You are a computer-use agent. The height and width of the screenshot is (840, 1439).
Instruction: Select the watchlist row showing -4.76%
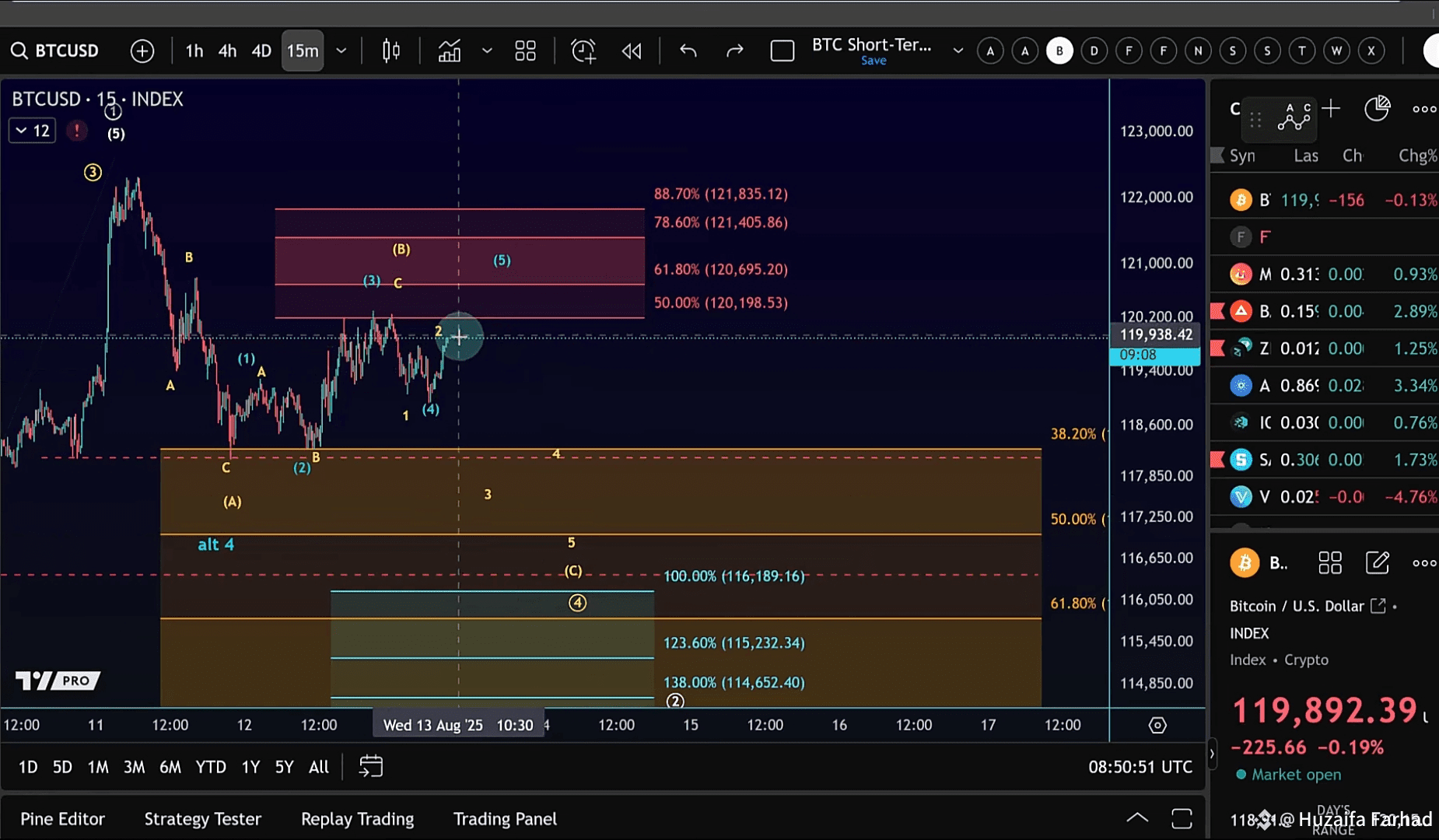(1325, 496)
